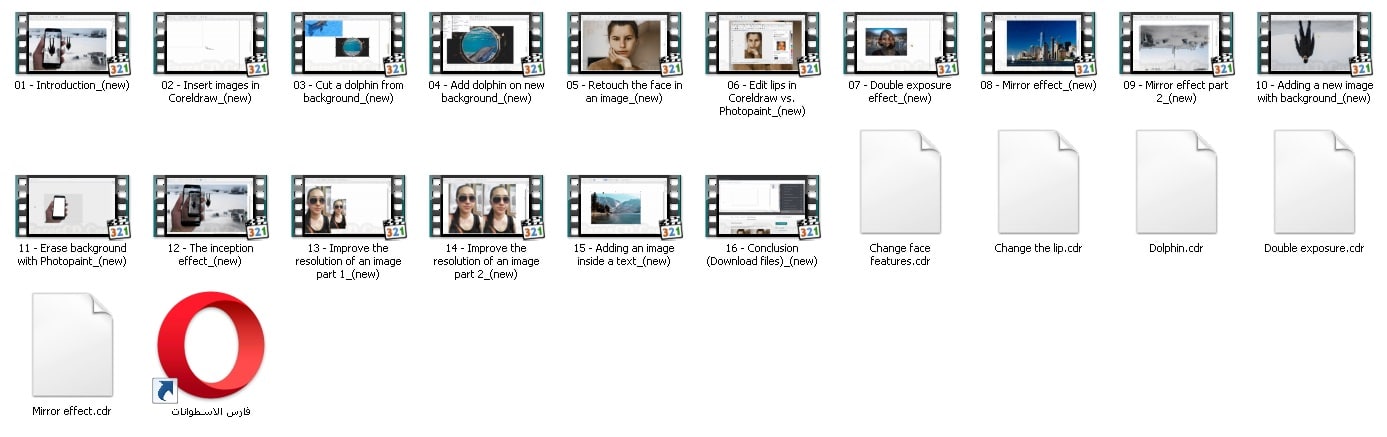The height and width of the screenshot is (437, 1387).
Task: Click the 15 - Adding an image inside a text video
Action: pos(624,207)
